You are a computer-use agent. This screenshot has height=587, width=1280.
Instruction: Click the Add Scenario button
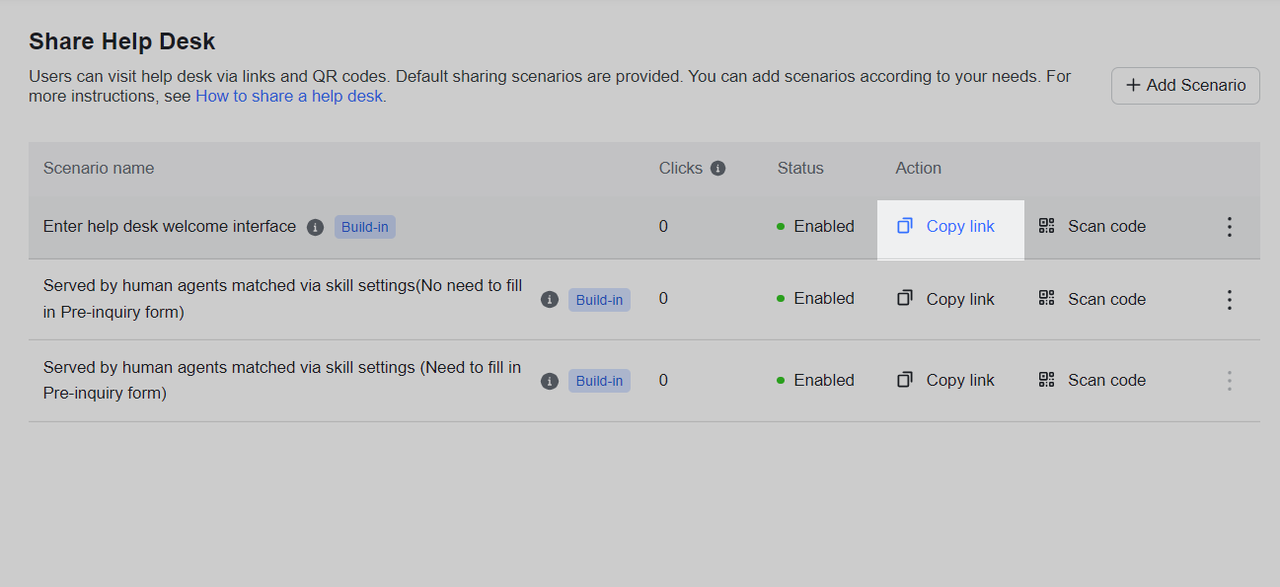pyautogui.click(x=1185, y=86)
